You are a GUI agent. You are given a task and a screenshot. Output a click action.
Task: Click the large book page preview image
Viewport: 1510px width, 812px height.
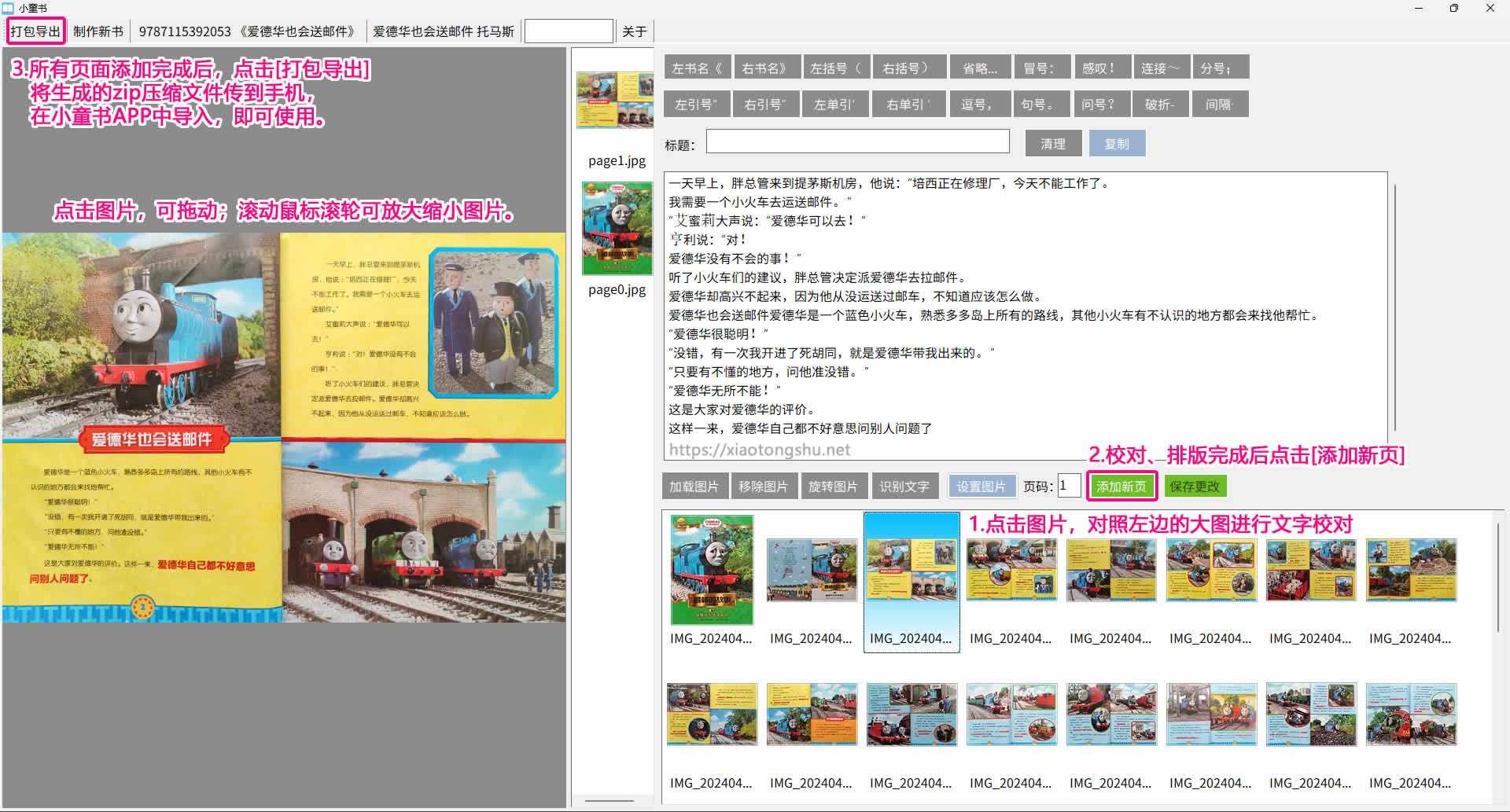tap(284, 427)
